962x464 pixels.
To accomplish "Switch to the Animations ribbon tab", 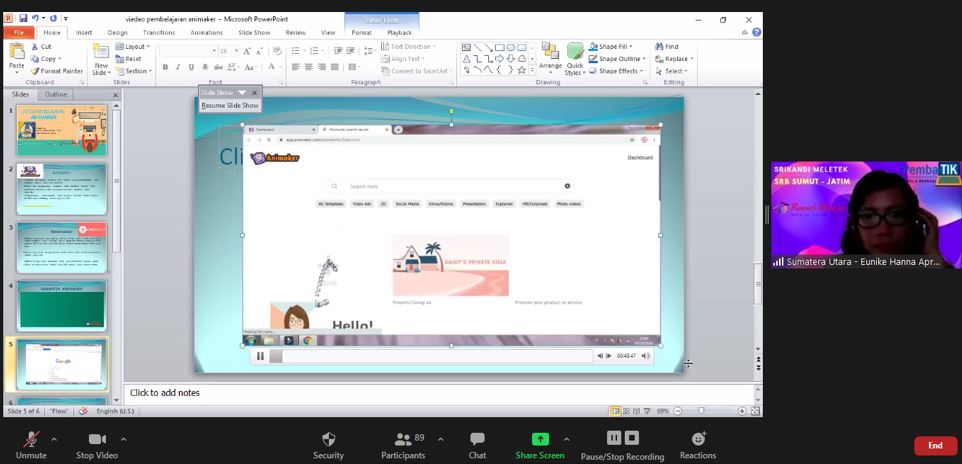I will click(x=207, y=33).
